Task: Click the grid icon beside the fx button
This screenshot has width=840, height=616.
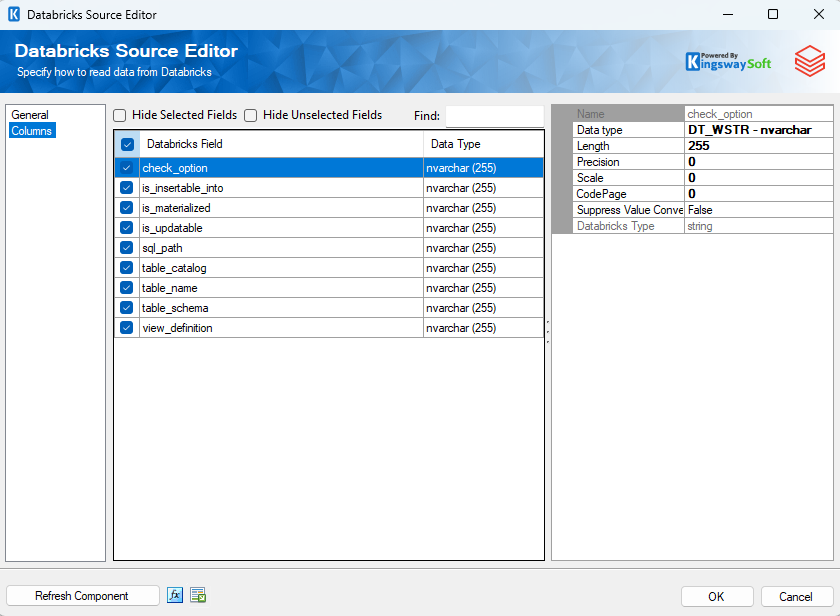Action: 198,596
